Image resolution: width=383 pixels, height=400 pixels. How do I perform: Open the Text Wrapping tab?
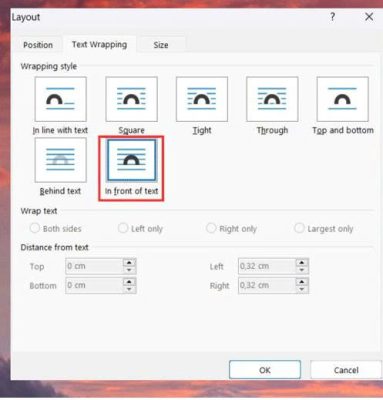(x=99, y=45)
